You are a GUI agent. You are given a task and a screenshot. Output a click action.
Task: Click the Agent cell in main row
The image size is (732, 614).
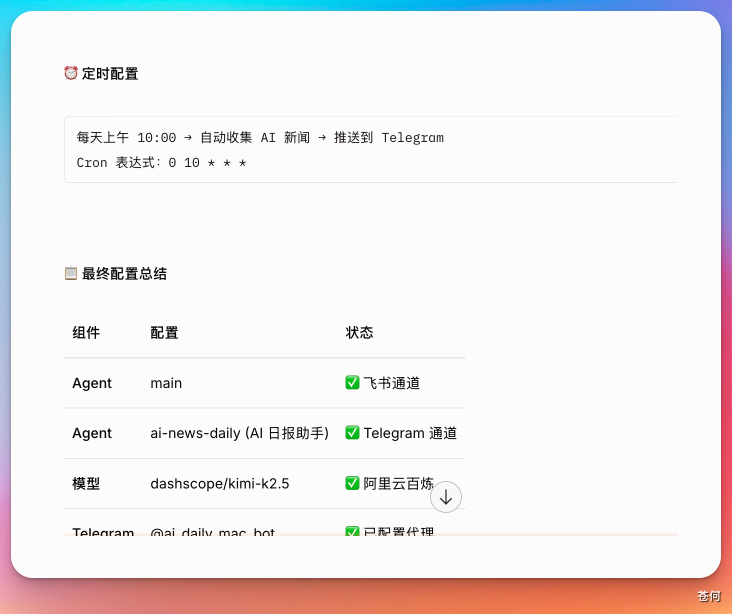pos(92,383)
